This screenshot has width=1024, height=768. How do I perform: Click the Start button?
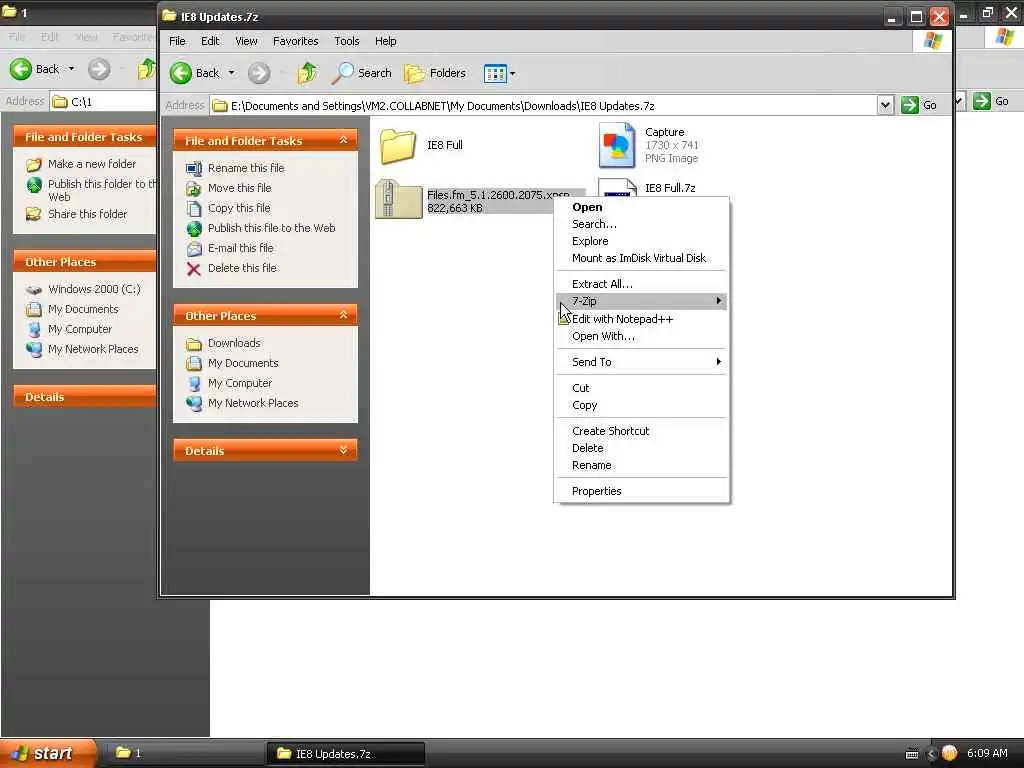pos(47,753)
